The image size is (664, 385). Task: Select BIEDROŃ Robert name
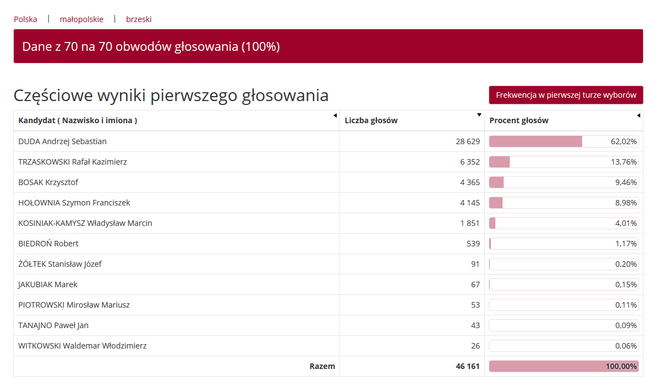[x=48, y=244]
